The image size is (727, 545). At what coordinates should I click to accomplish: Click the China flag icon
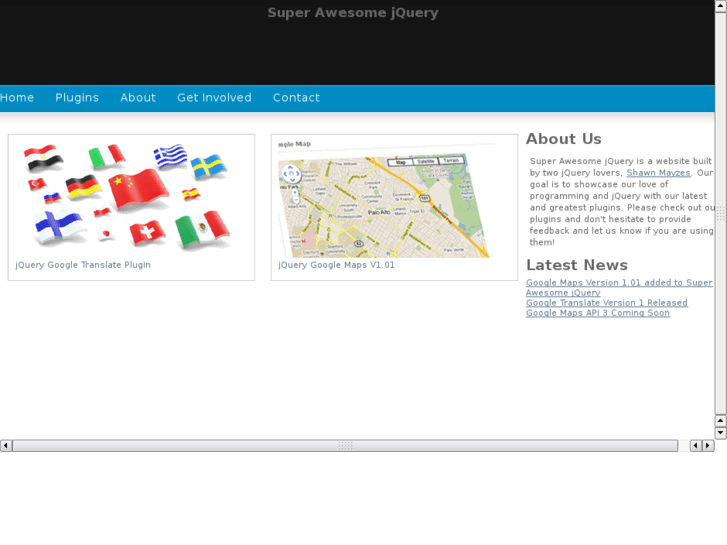pos(138,189)
